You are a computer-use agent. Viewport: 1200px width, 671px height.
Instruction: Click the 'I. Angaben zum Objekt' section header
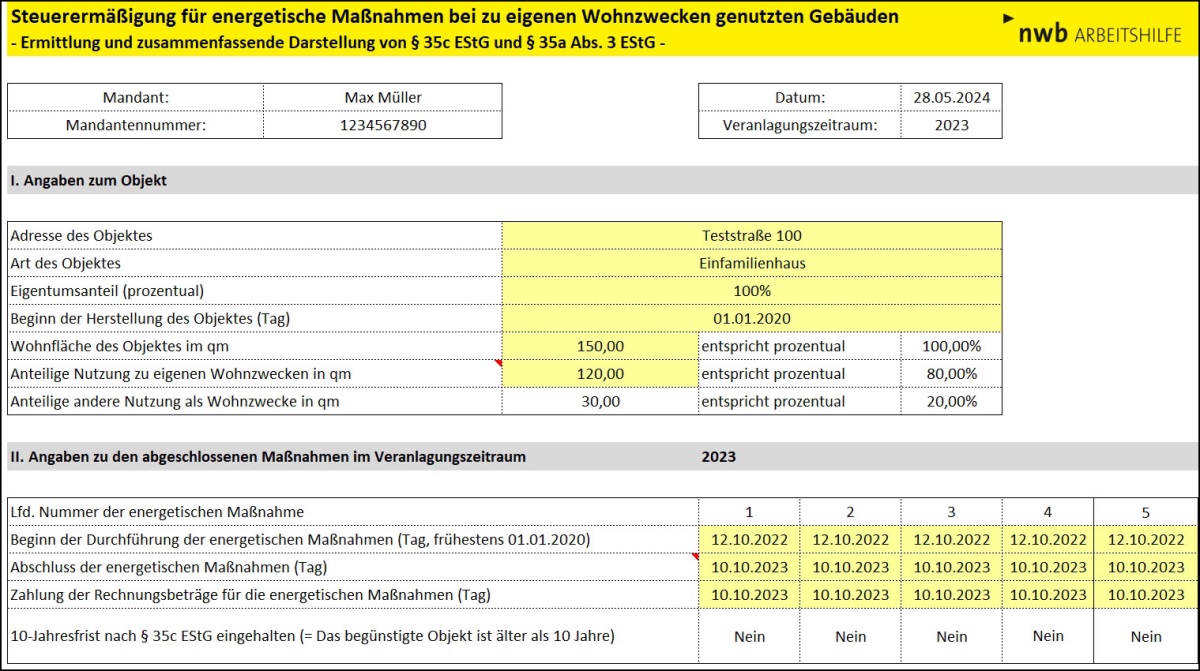coord(89,181)
